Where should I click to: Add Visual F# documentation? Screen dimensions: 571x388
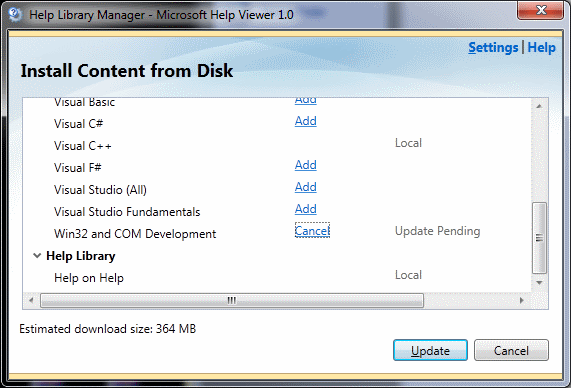(x=306, y=165)
